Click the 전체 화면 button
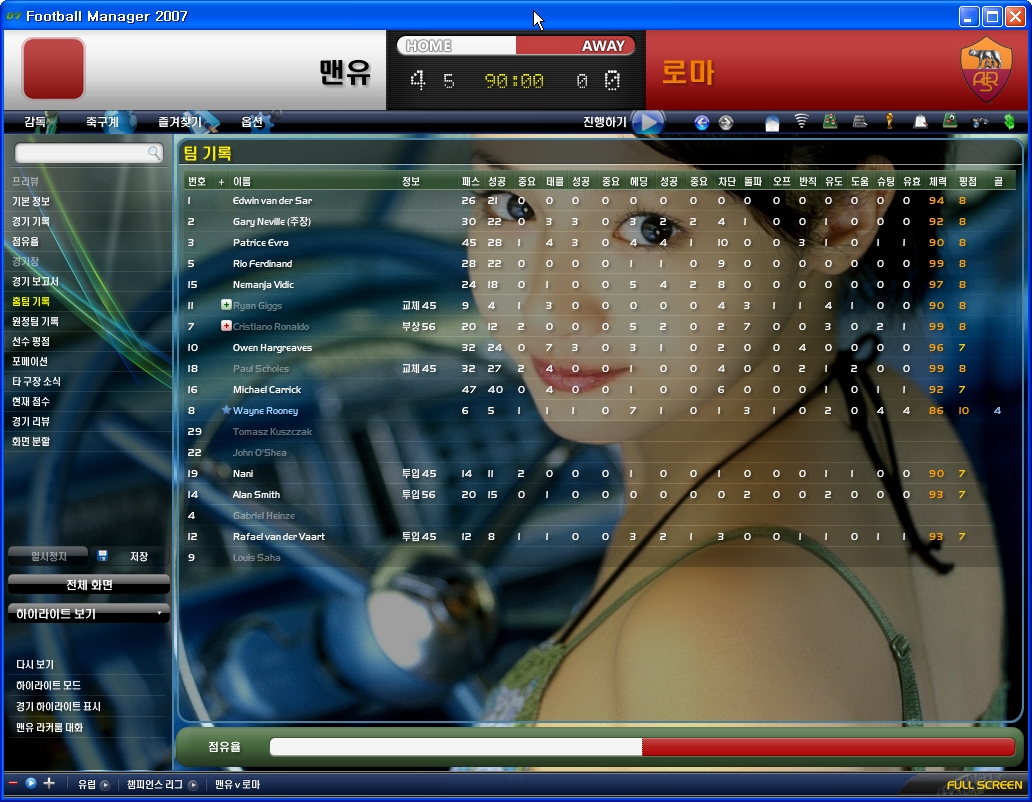Viewport: 1032px width, 802px height. [89, 585]
